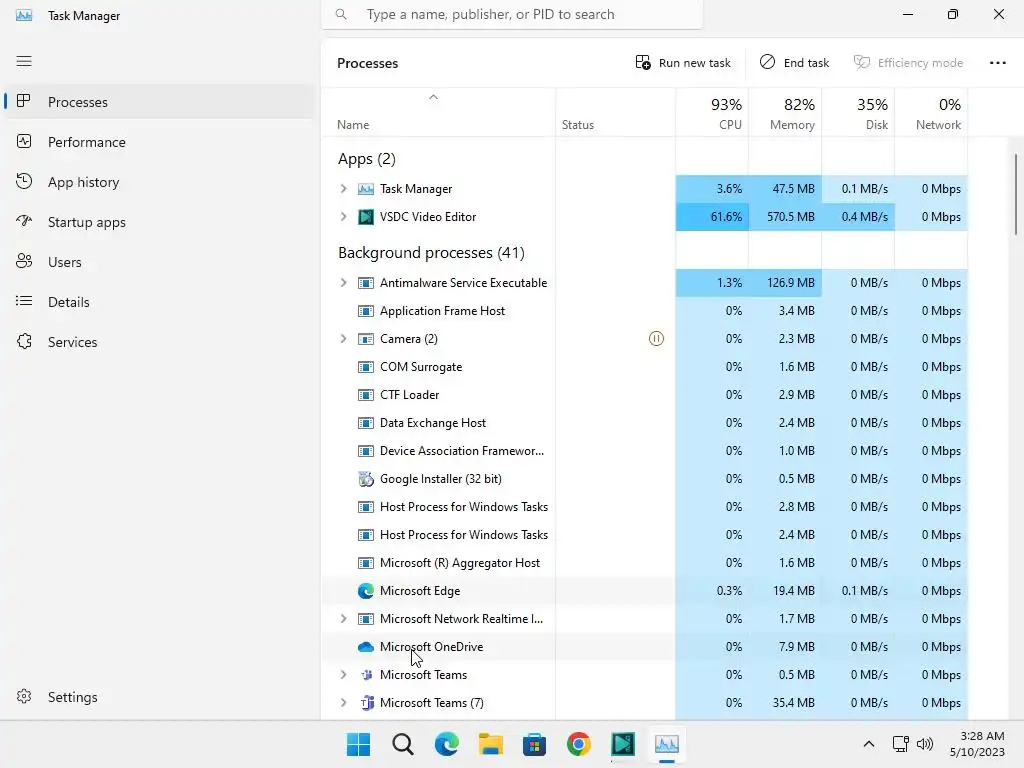Screen dimensions: 1024x768
Task: Launch Google Chrome from the taskbar
Action: 579,744
